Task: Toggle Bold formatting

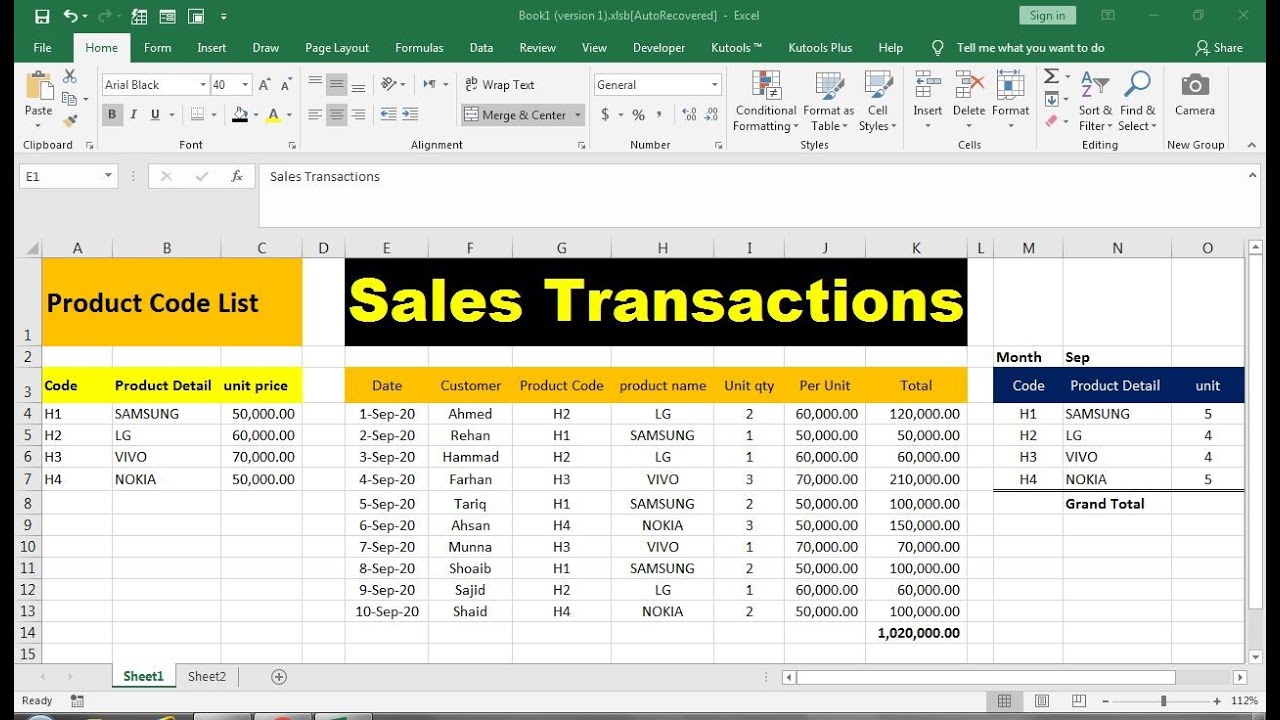Action: point(112,115)
